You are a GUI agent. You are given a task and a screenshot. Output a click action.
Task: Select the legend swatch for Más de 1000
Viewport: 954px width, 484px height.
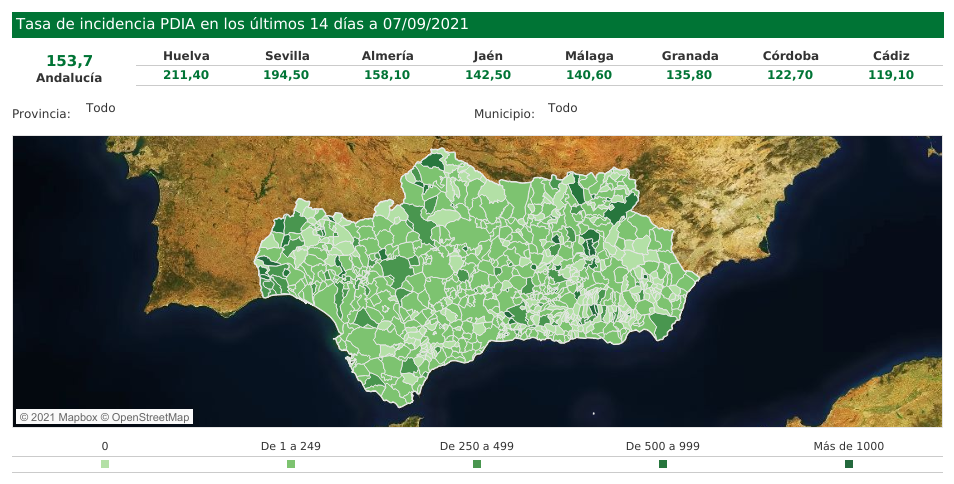849,464
